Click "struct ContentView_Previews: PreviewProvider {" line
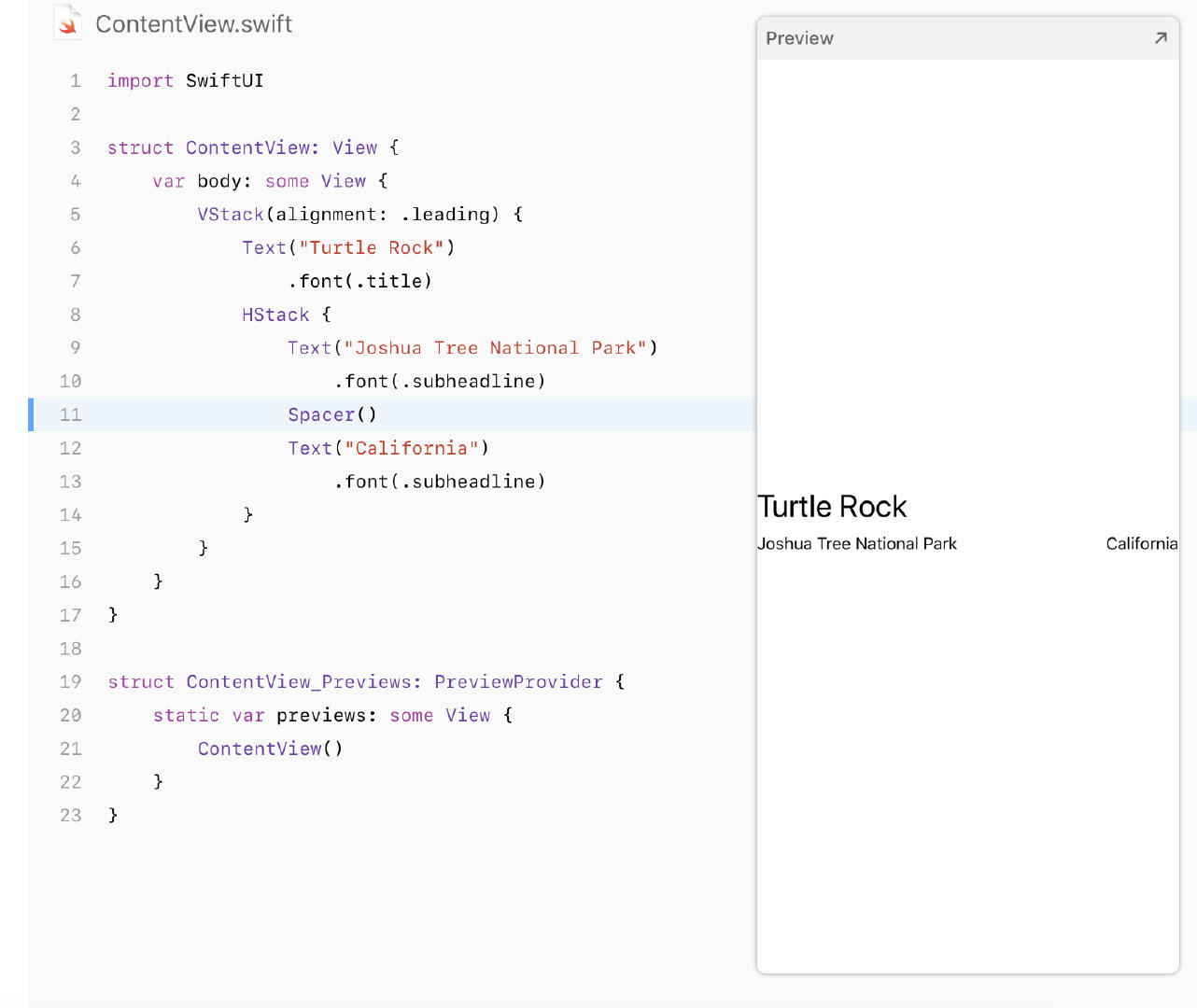Screen dimensions: 1197x1008 coord(366,682)
